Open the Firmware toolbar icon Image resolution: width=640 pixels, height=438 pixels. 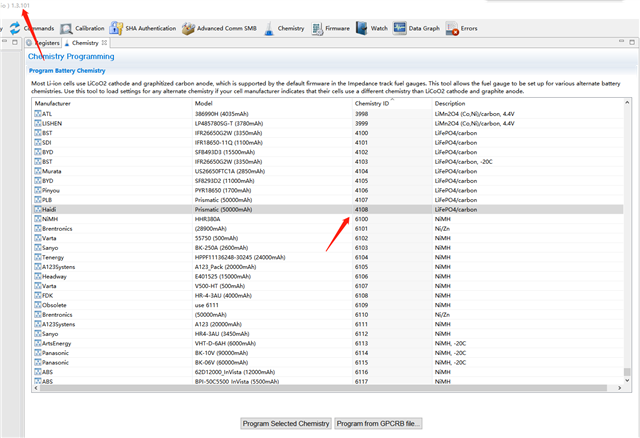pos(317,29)
